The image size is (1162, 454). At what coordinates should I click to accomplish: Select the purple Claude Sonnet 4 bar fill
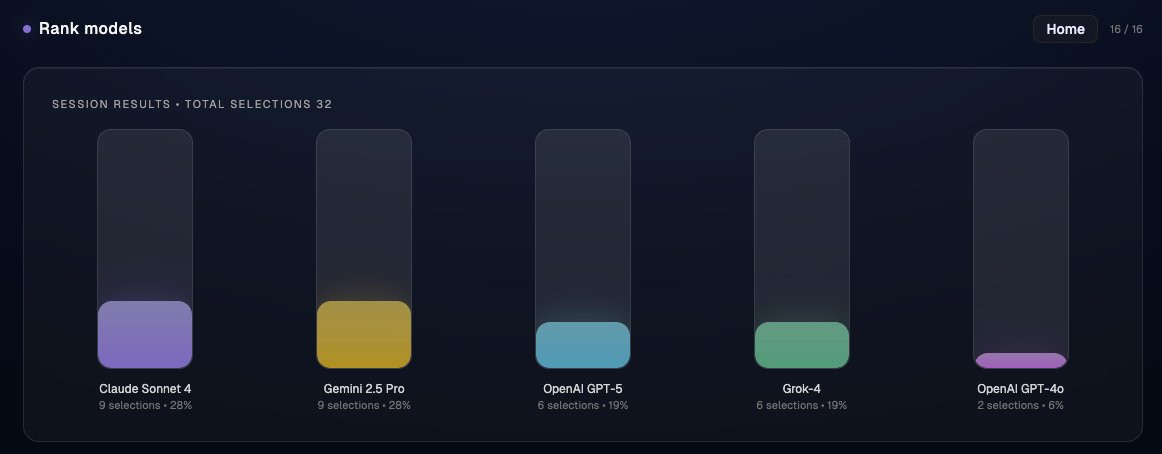pos(145,335)
